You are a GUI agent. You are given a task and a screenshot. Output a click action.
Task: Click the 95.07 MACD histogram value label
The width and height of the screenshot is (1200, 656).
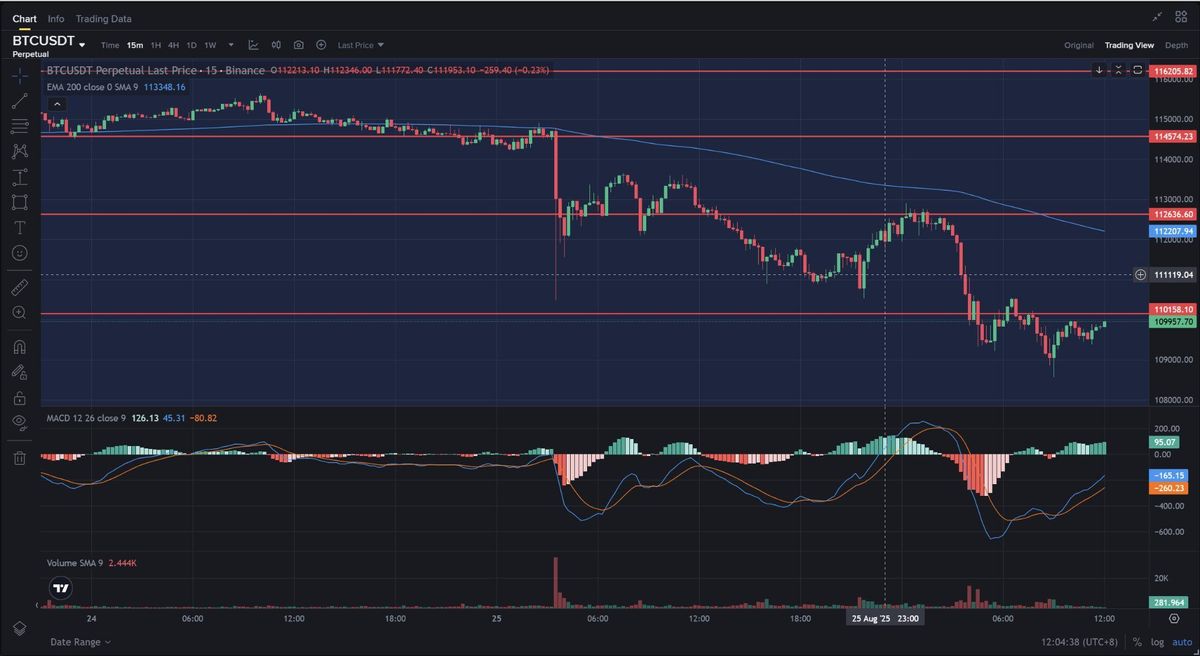[1165, 441]
